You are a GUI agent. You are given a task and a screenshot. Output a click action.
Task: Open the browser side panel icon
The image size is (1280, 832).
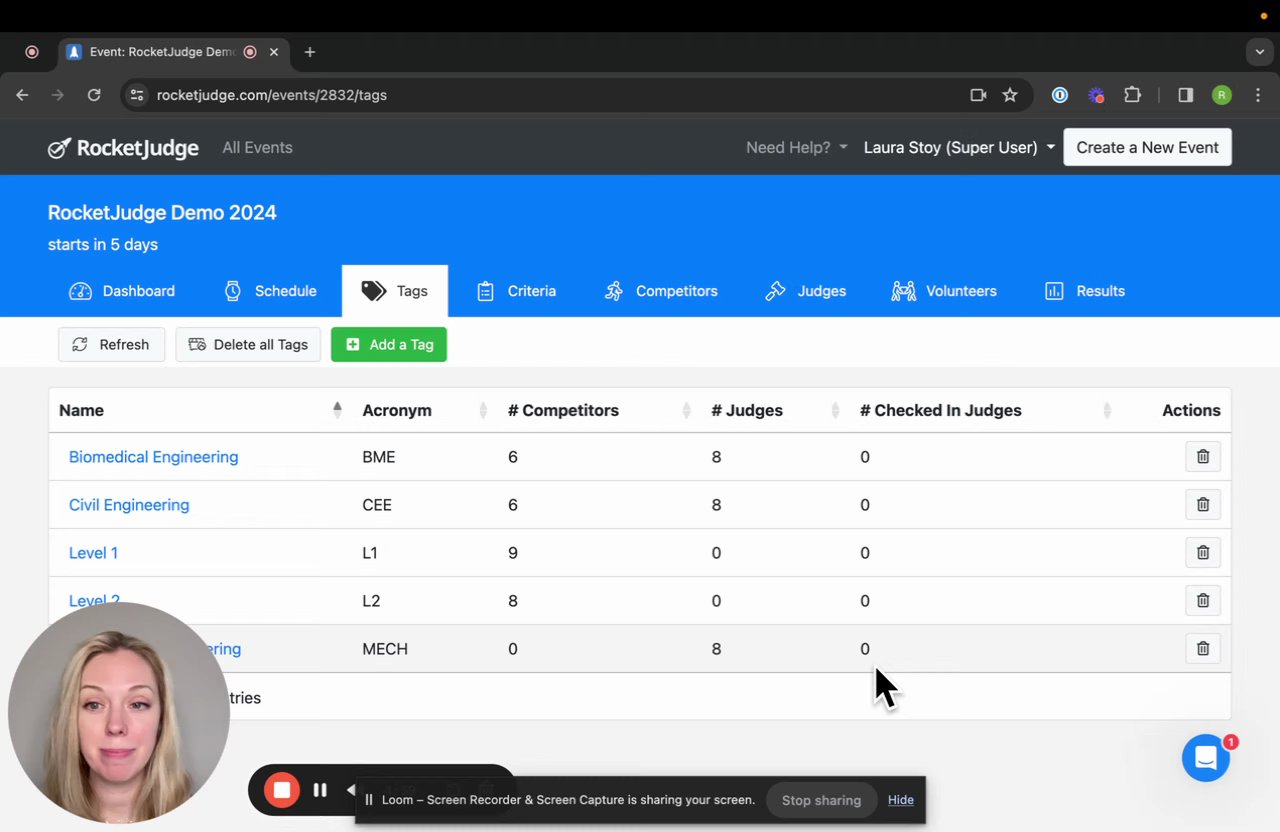1186,95
